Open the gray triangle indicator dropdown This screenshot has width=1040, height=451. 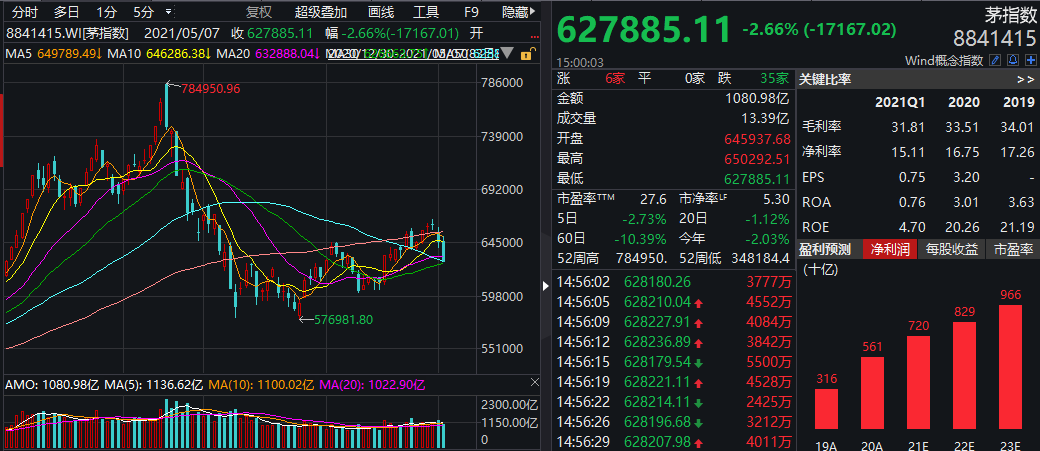pos(507,53)
